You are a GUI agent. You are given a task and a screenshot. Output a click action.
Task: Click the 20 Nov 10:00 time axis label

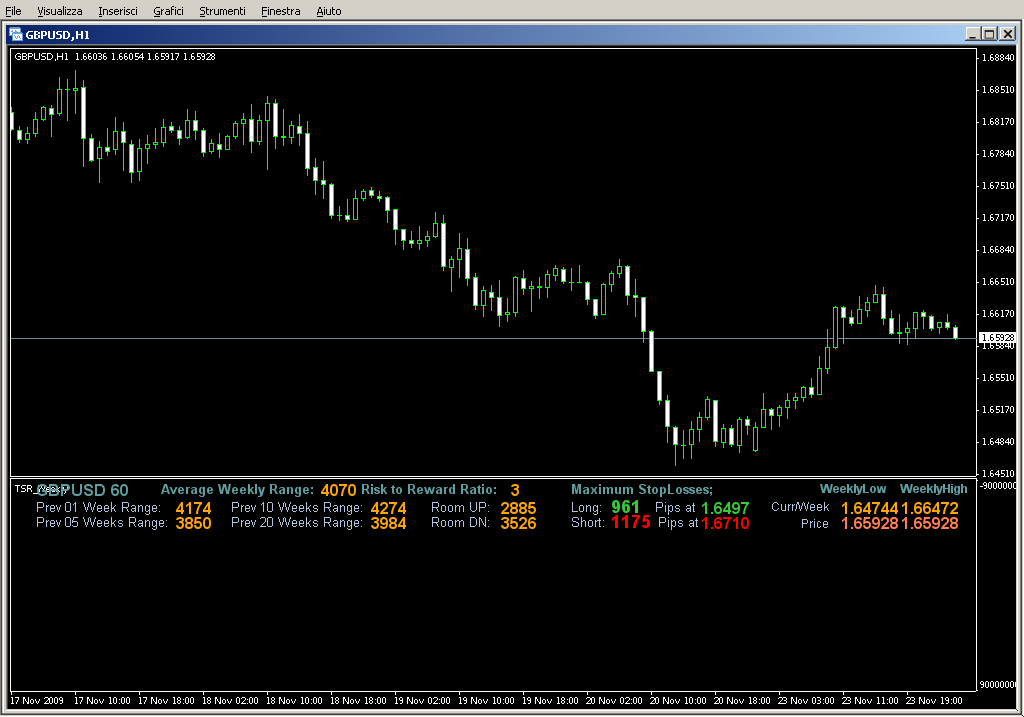coord(678,701)
